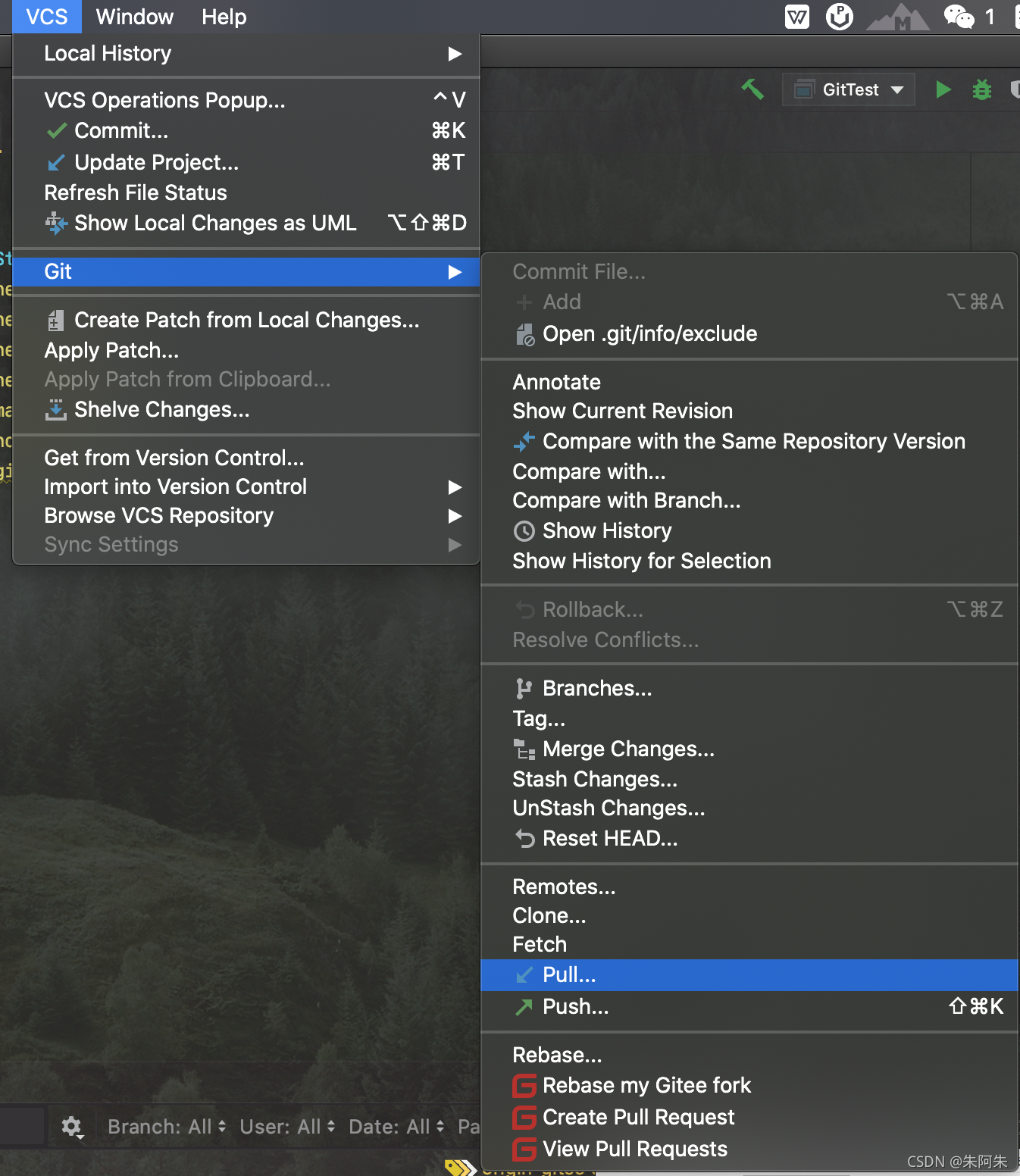Click the green Debug bug icon
Image resolution: width=1020 pixels, height=1176 pixels.
point(982,90)
